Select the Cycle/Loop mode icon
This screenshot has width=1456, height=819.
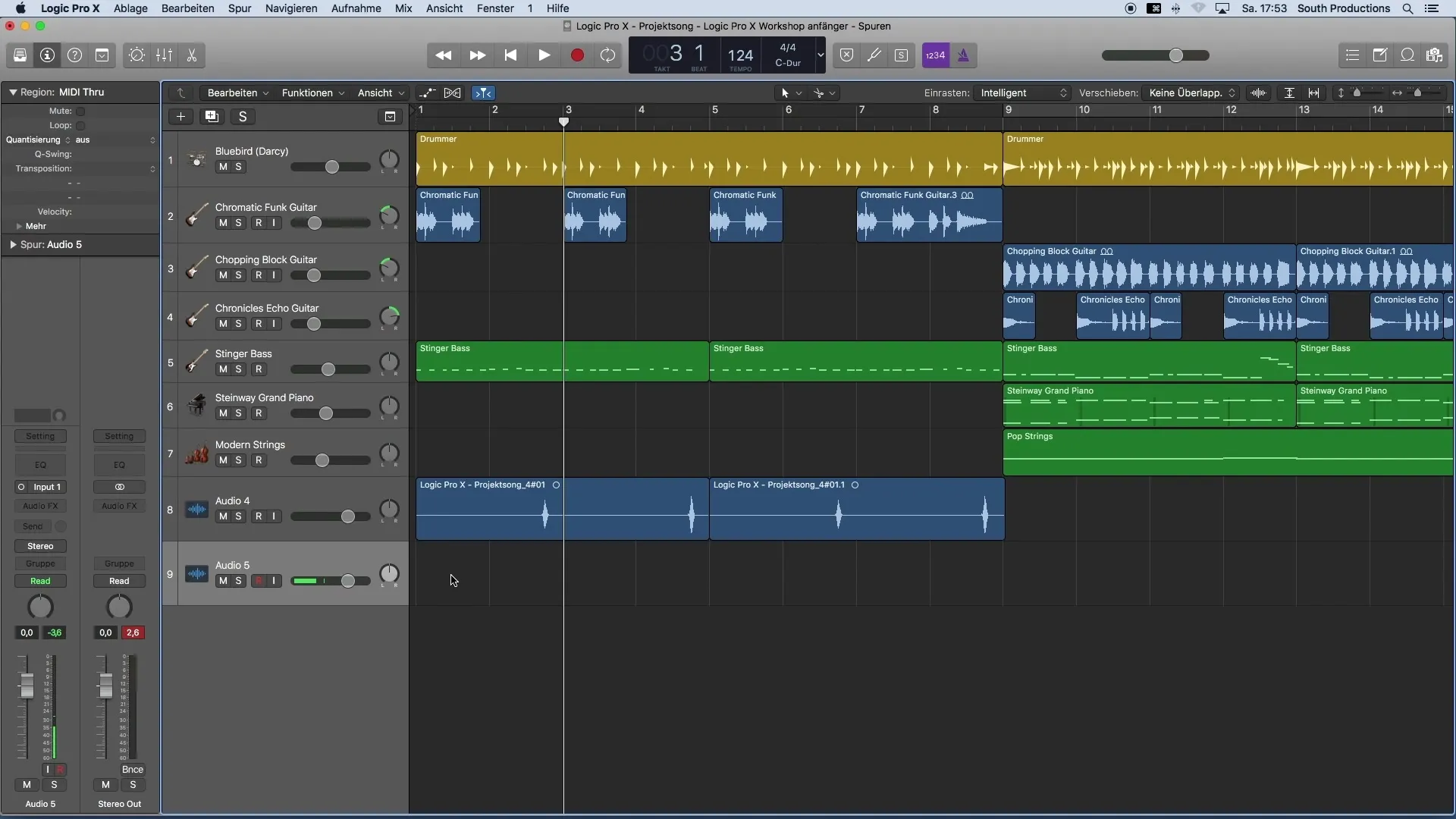click(x=608, y=55)
